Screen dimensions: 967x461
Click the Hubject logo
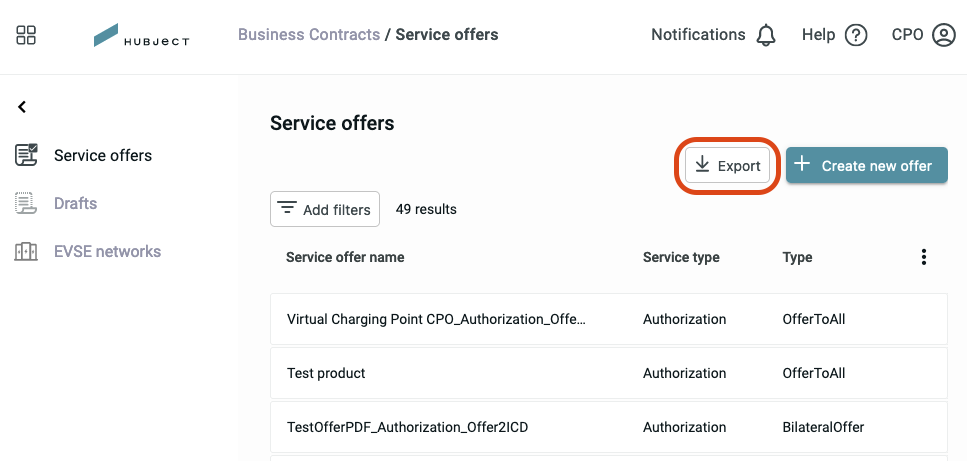tap(141, 35)
